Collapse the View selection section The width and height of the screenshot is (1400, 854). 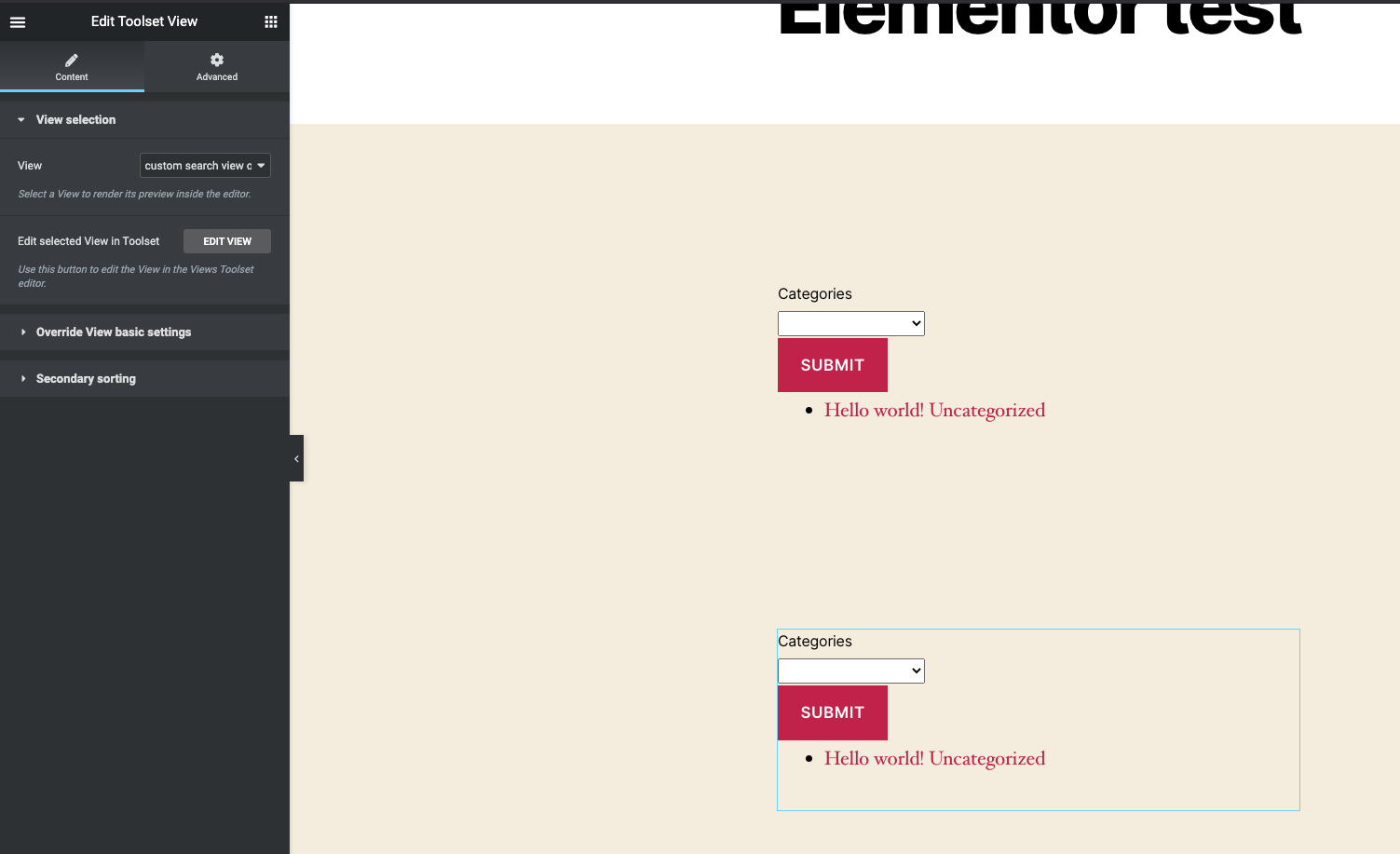click(x=144, y=120)
